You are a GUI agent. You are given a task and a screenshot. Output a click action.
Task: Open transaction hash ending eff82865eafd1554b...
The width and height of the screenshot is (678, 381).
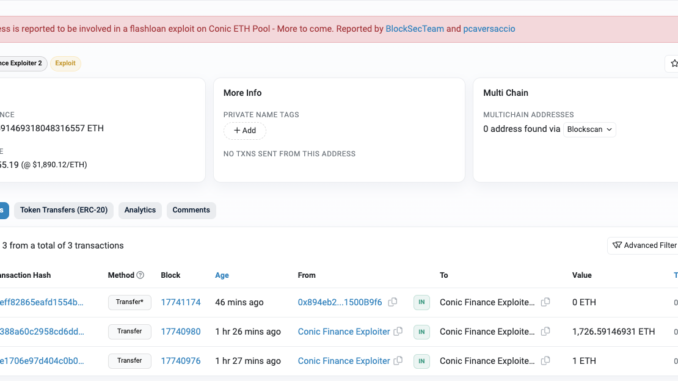click(x=42, y=302)
